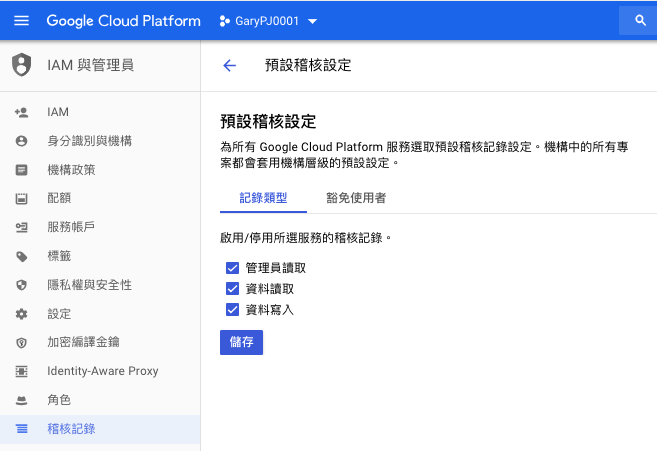Click the 身分識別與機構 account icon

(x=21, y=141)
